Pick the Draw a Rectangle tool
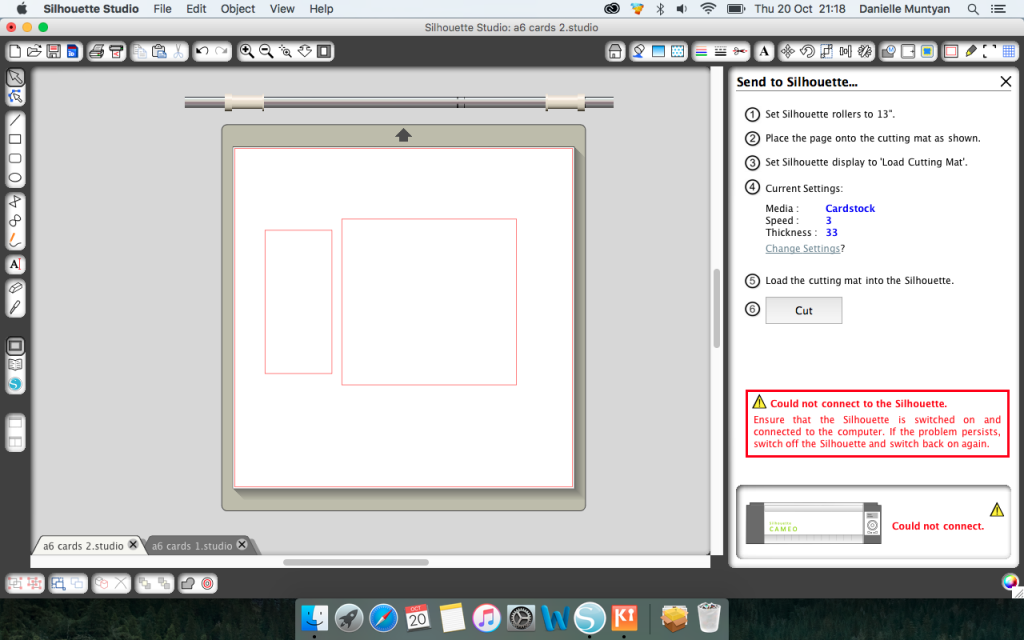This screenshot has width=1024, height=640. (x=15, y=139)
